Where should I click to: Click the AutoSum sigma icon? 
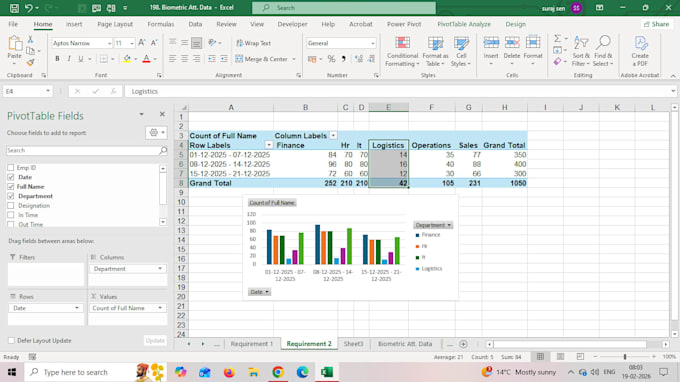pos(557,39)
